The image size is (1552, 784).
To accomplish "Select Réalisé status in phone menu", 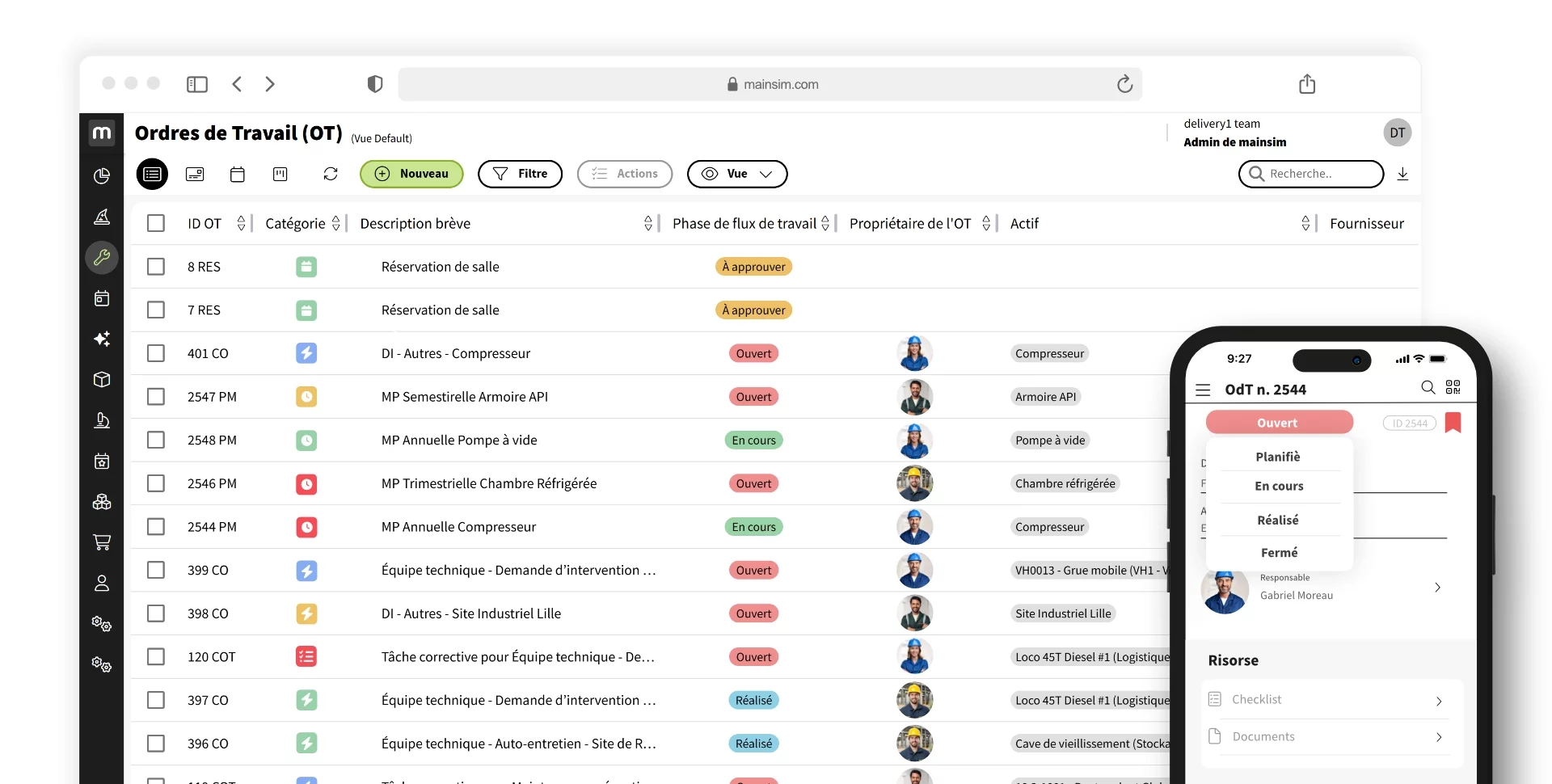I will tap(1278, 520).
